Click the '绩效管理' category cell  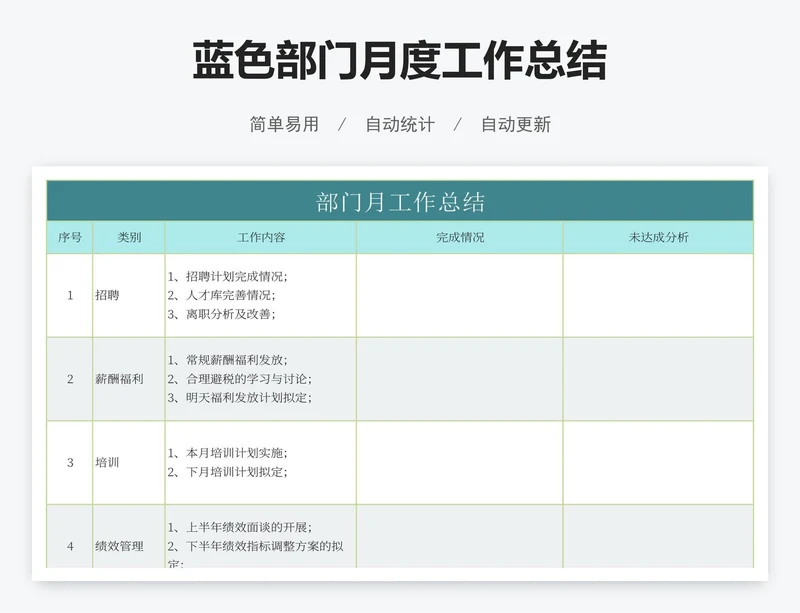tap(129, 536)
